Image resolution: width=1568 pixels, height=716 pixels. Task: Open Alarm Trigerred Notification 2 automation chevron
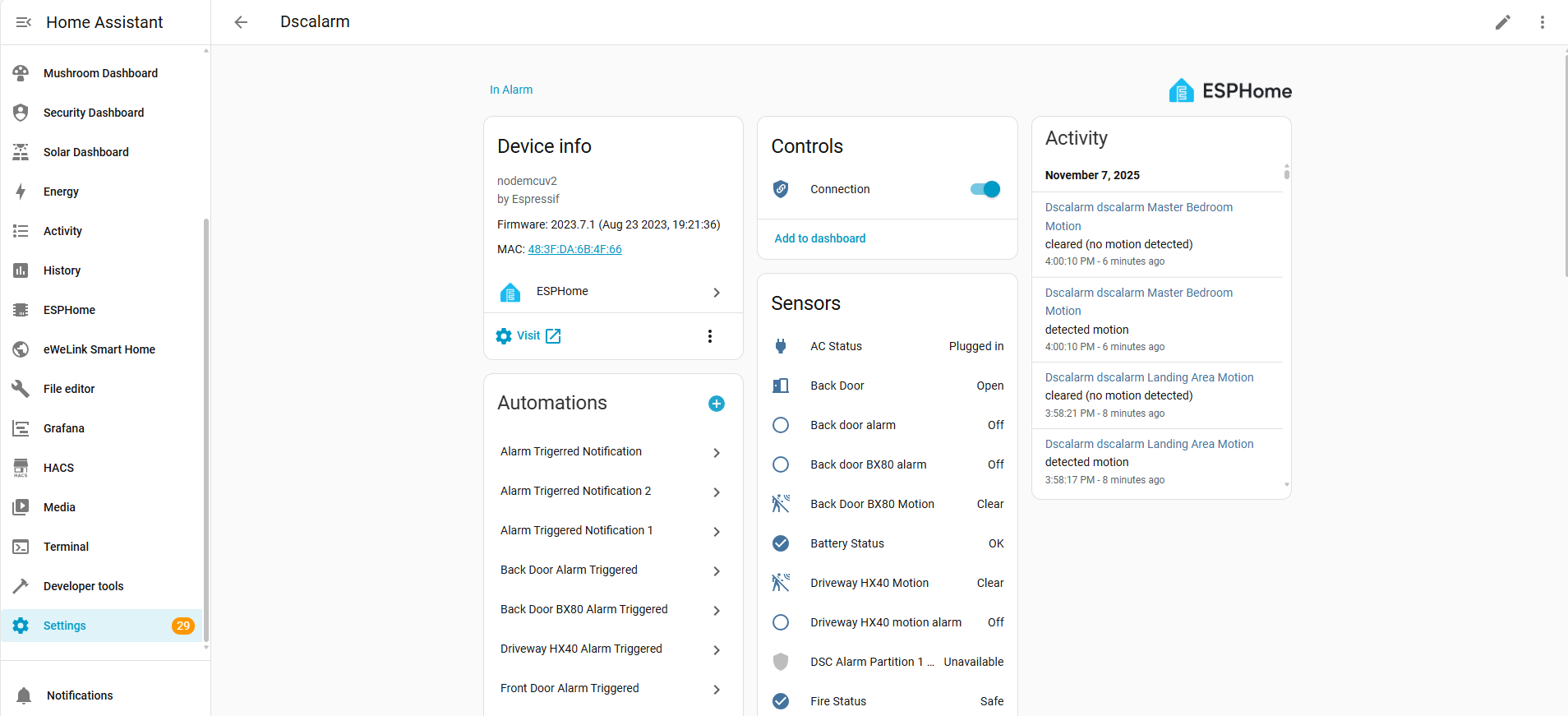click(x=717, y=492)
